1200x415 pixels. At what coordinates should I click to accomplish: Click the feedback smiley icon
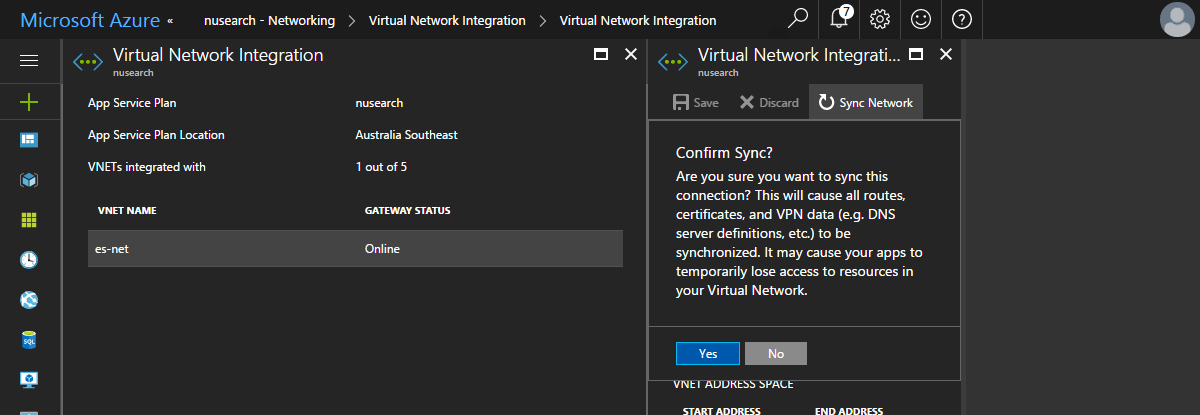(920, 19)
